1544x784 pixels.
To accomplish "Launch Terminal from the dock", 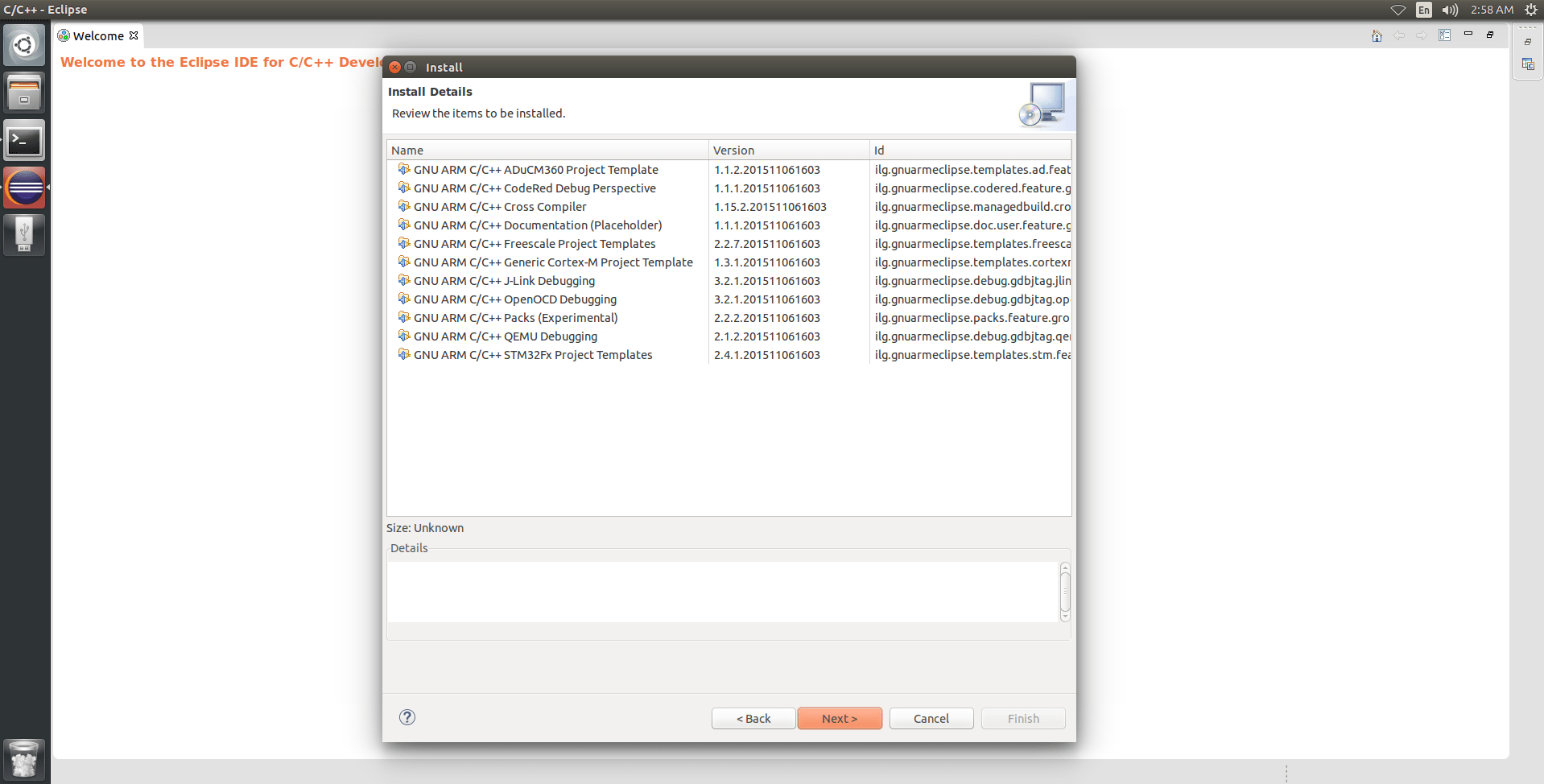I will (x=24, y=141).
